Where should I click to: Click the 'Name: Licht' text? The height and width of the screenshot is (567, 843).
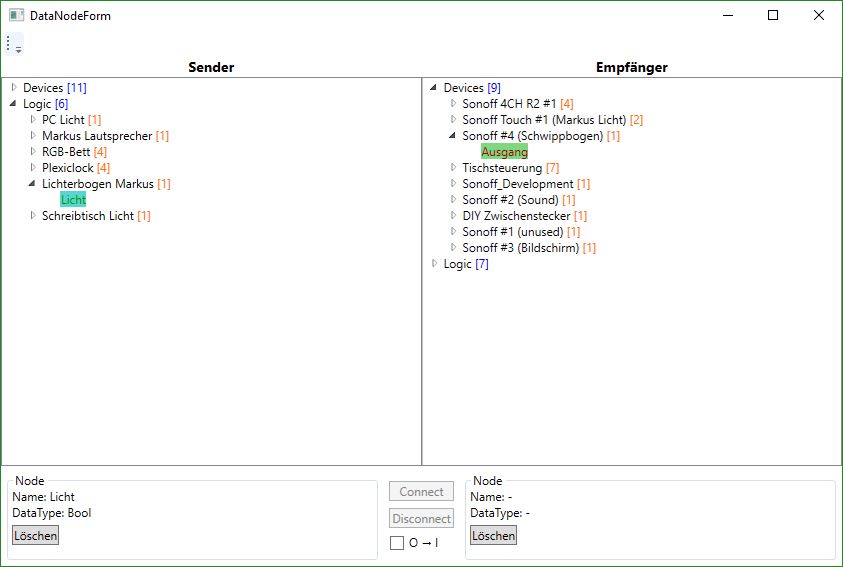click(43, 497)
